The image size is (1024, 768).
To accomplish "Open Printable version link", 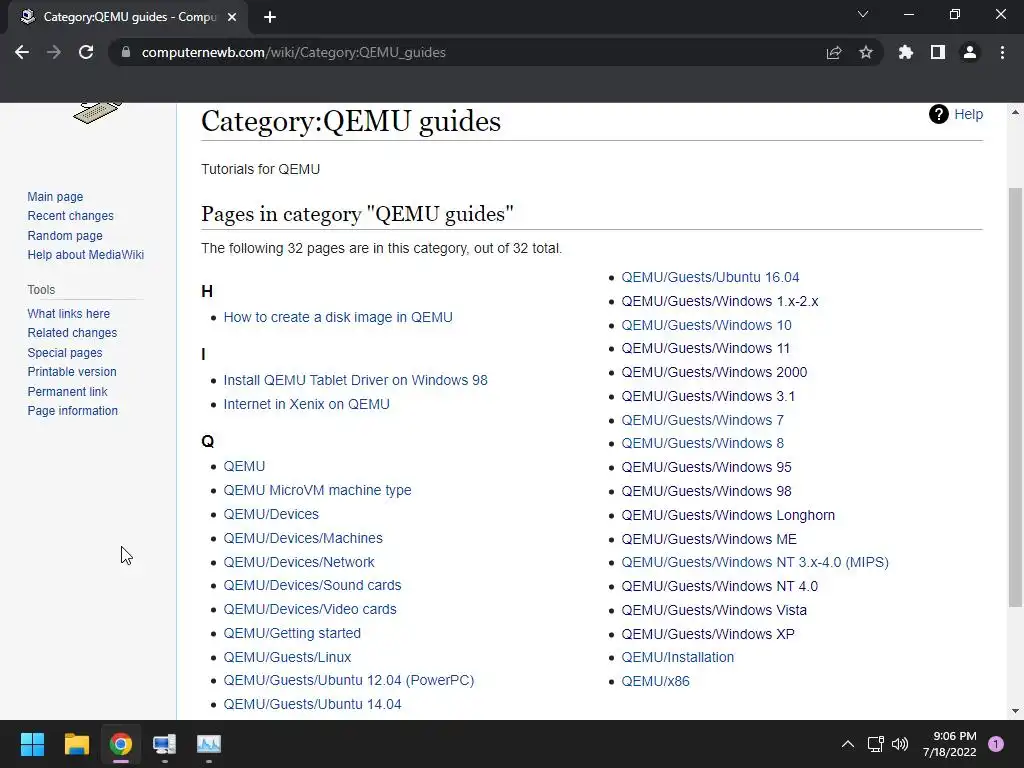I will [x=72, y=372].
